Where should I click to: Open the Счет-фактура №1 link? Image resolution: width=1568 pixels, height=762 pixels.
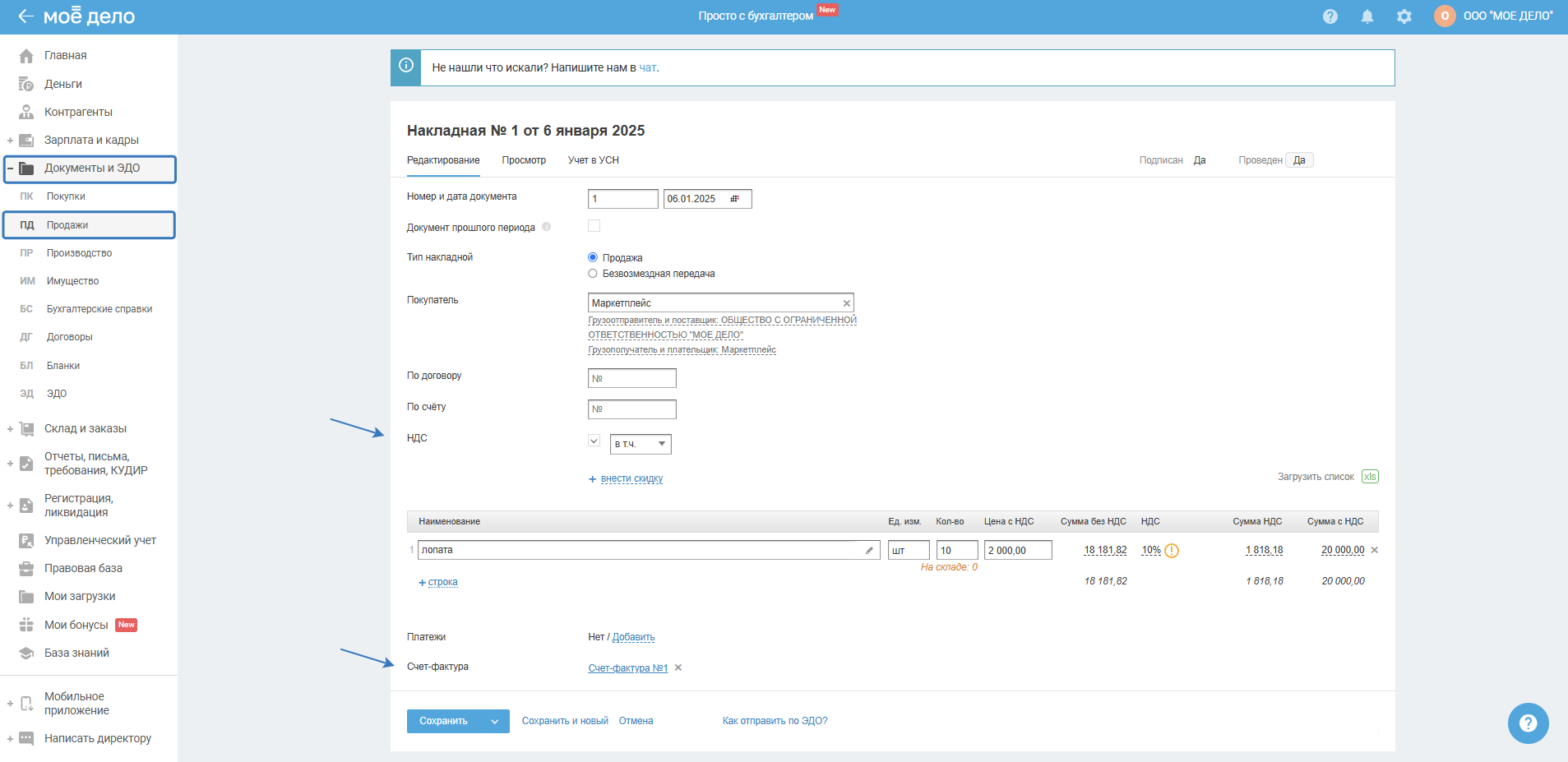click(x=627, y=668)
